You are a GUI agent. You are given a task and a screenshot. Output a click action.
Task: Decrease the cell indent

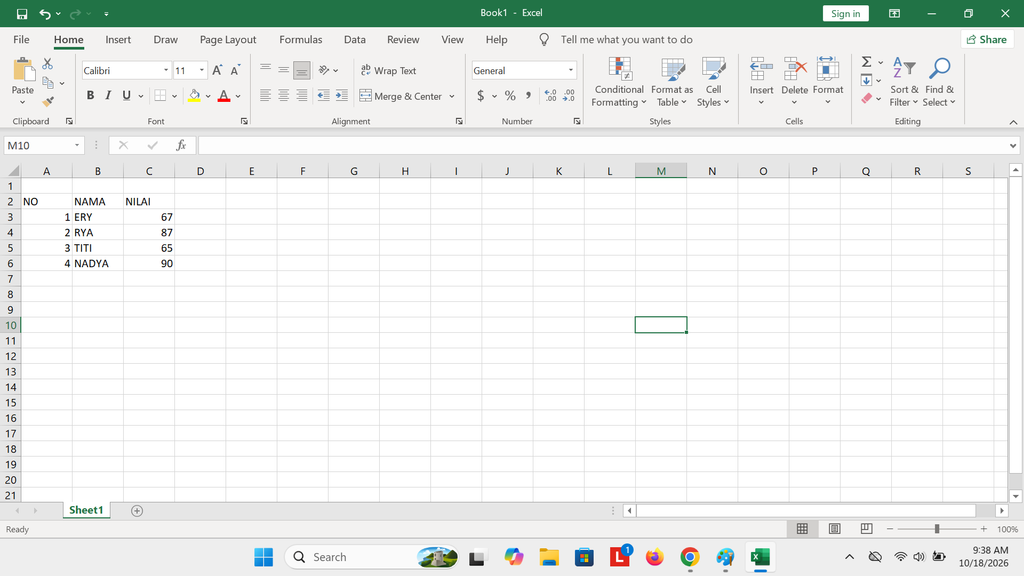323,96
